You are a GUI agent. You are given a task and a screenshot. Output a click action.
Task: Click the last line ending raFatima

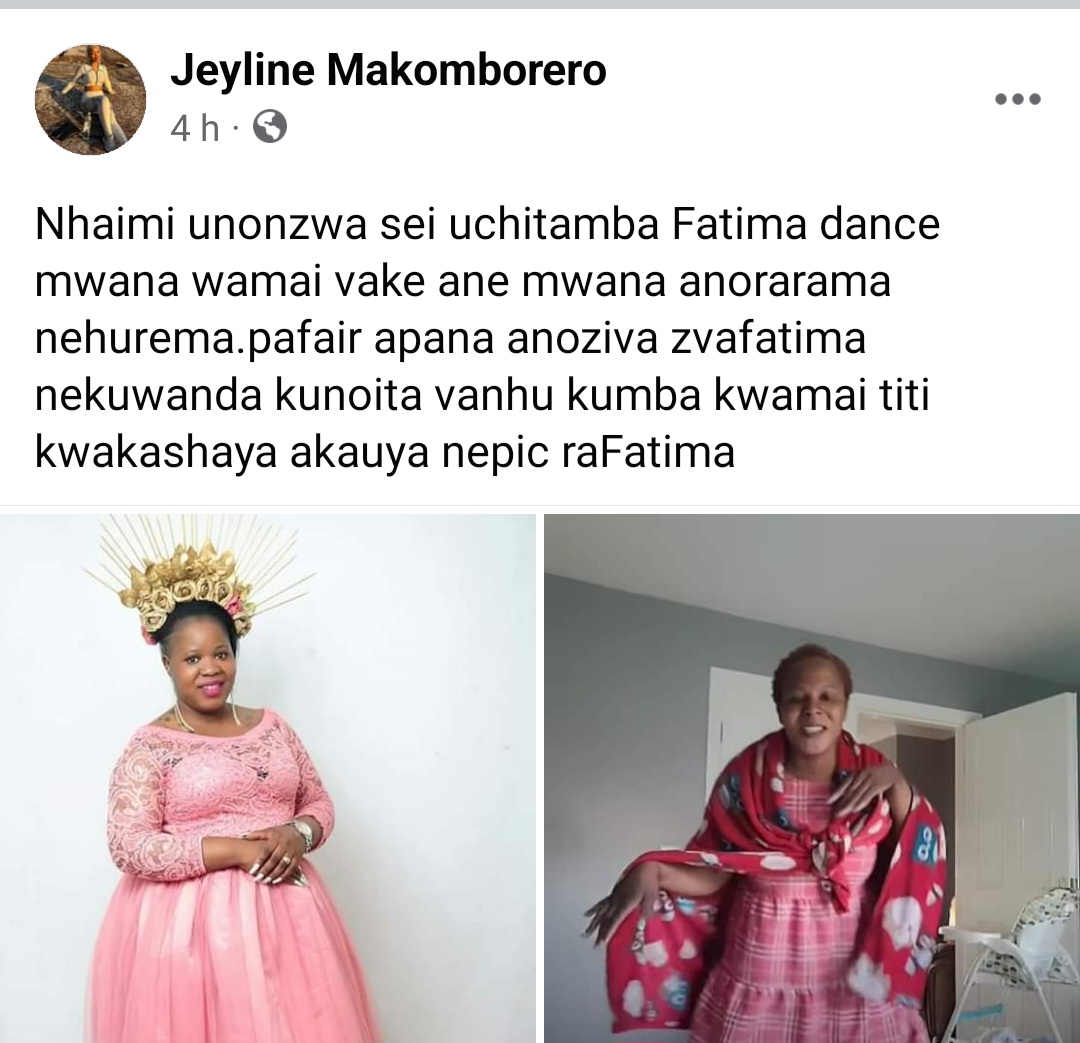pos(385,453)
